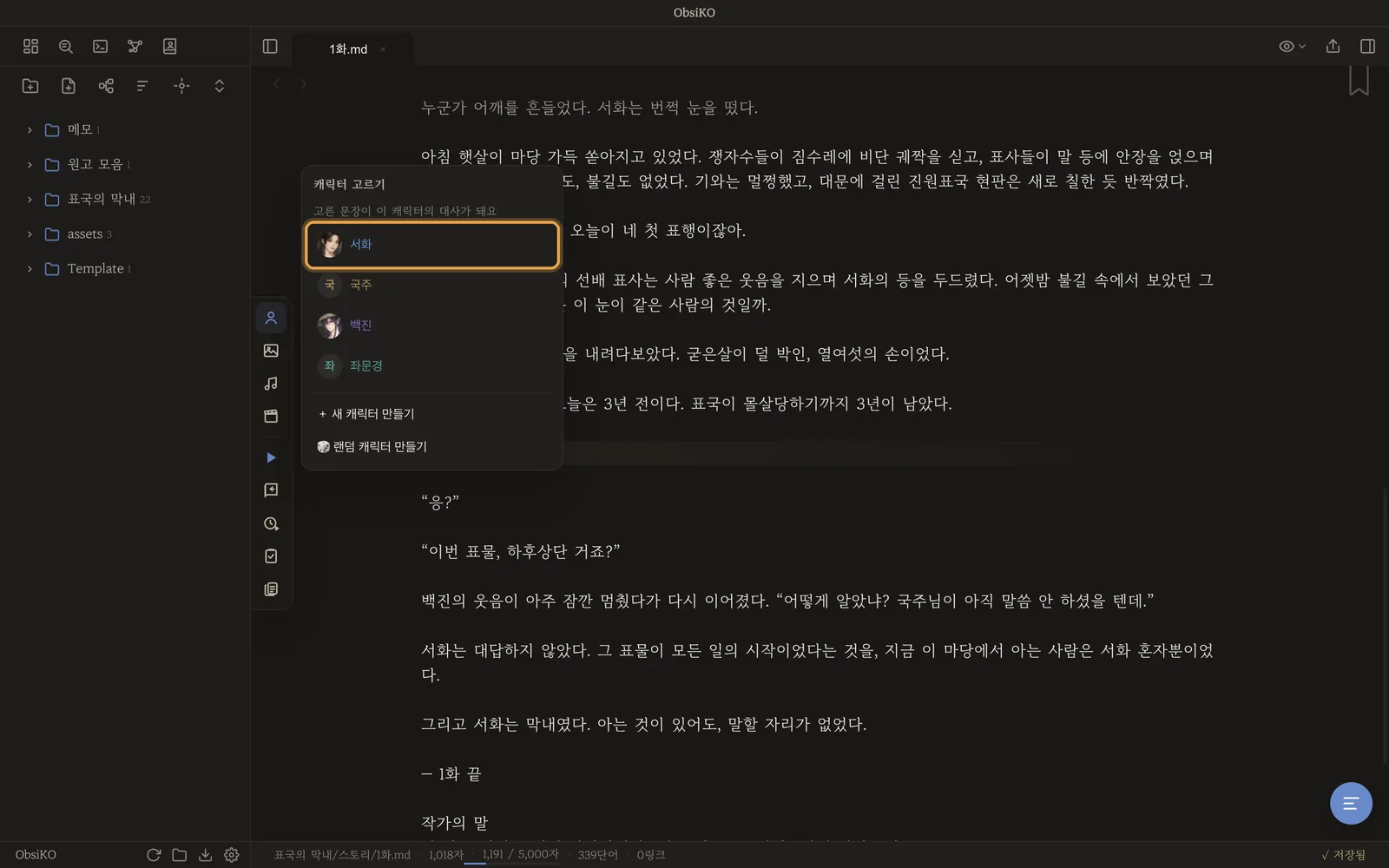The height and width of the screenshot is (868, 1389).
Task: Open the terminal command icon in the sidebar
Action: [x=100, y=46]
